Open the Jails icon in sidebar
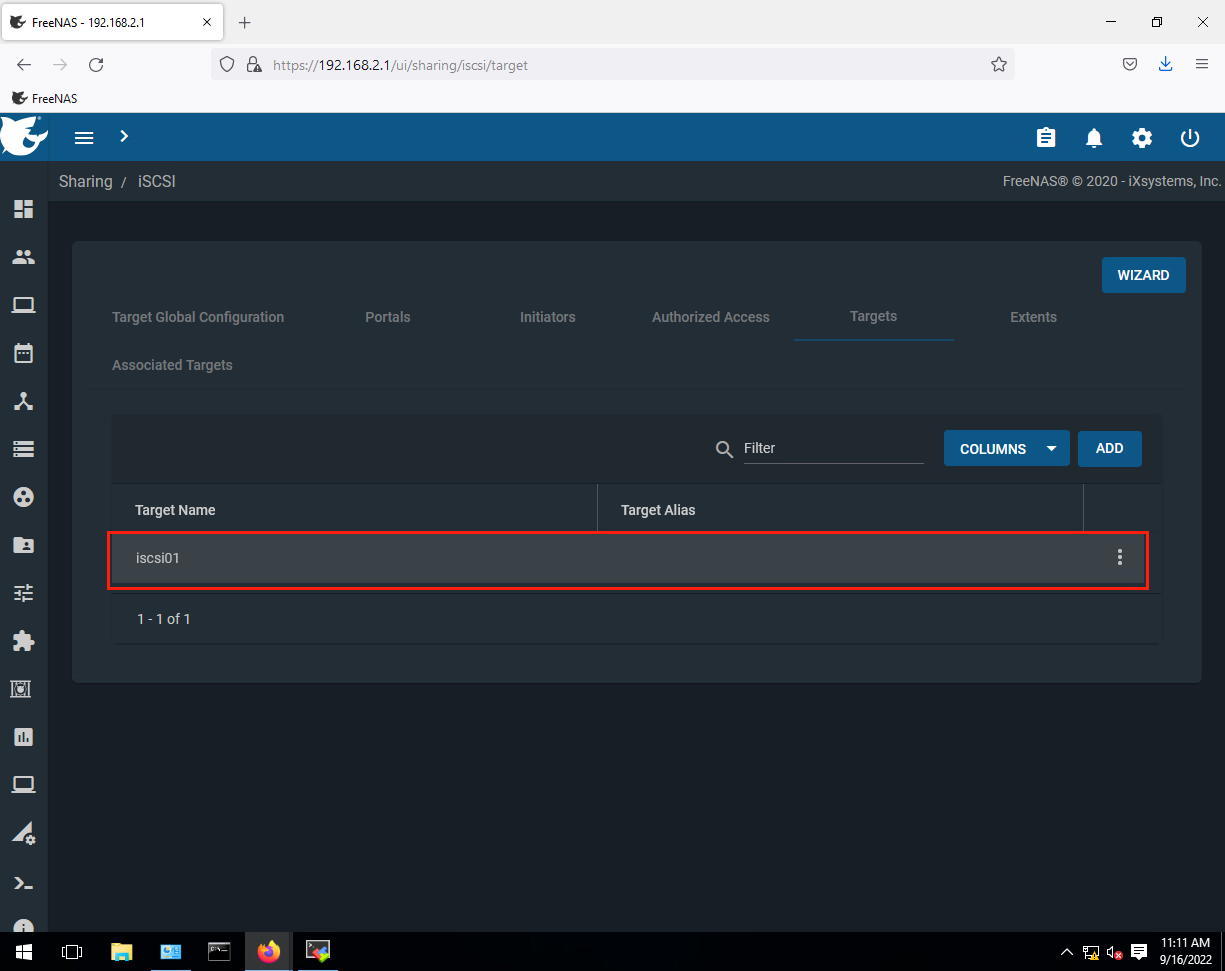Screen dimensions: 1225x971 click(x=23, y=689)
